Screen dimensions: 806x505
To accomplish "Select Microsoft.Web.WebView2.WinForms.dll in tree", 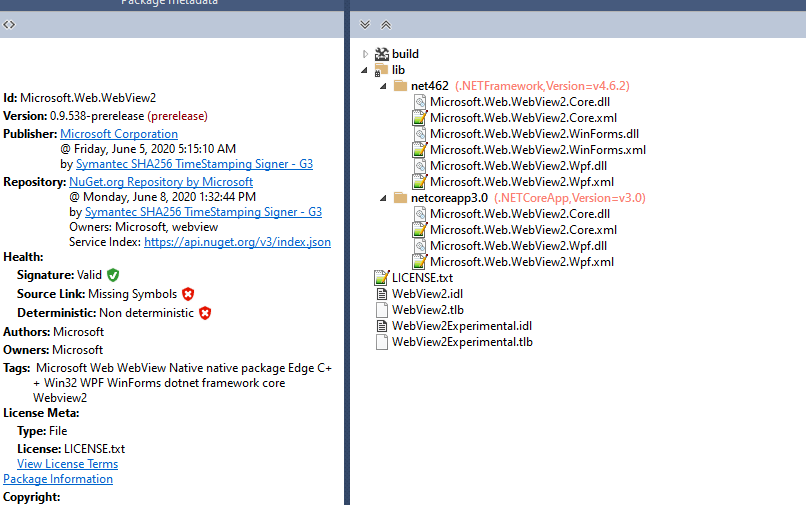I will pyautogui.click(x=534, y=134).
